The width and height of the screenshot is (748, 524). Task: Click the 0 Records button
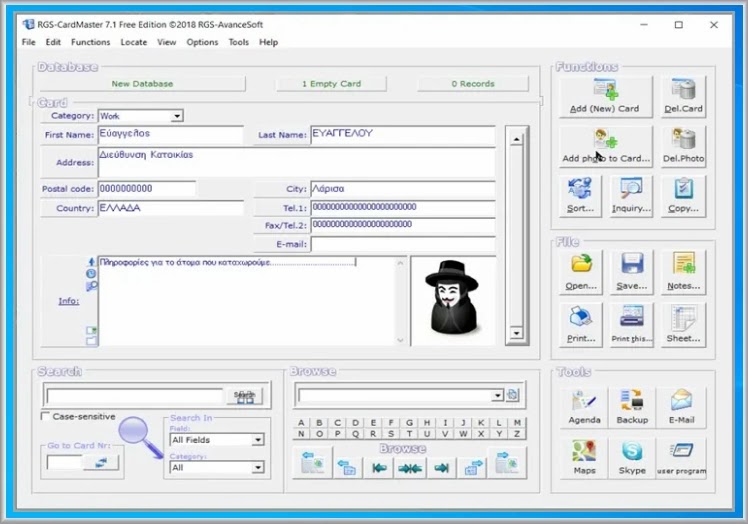473,84
